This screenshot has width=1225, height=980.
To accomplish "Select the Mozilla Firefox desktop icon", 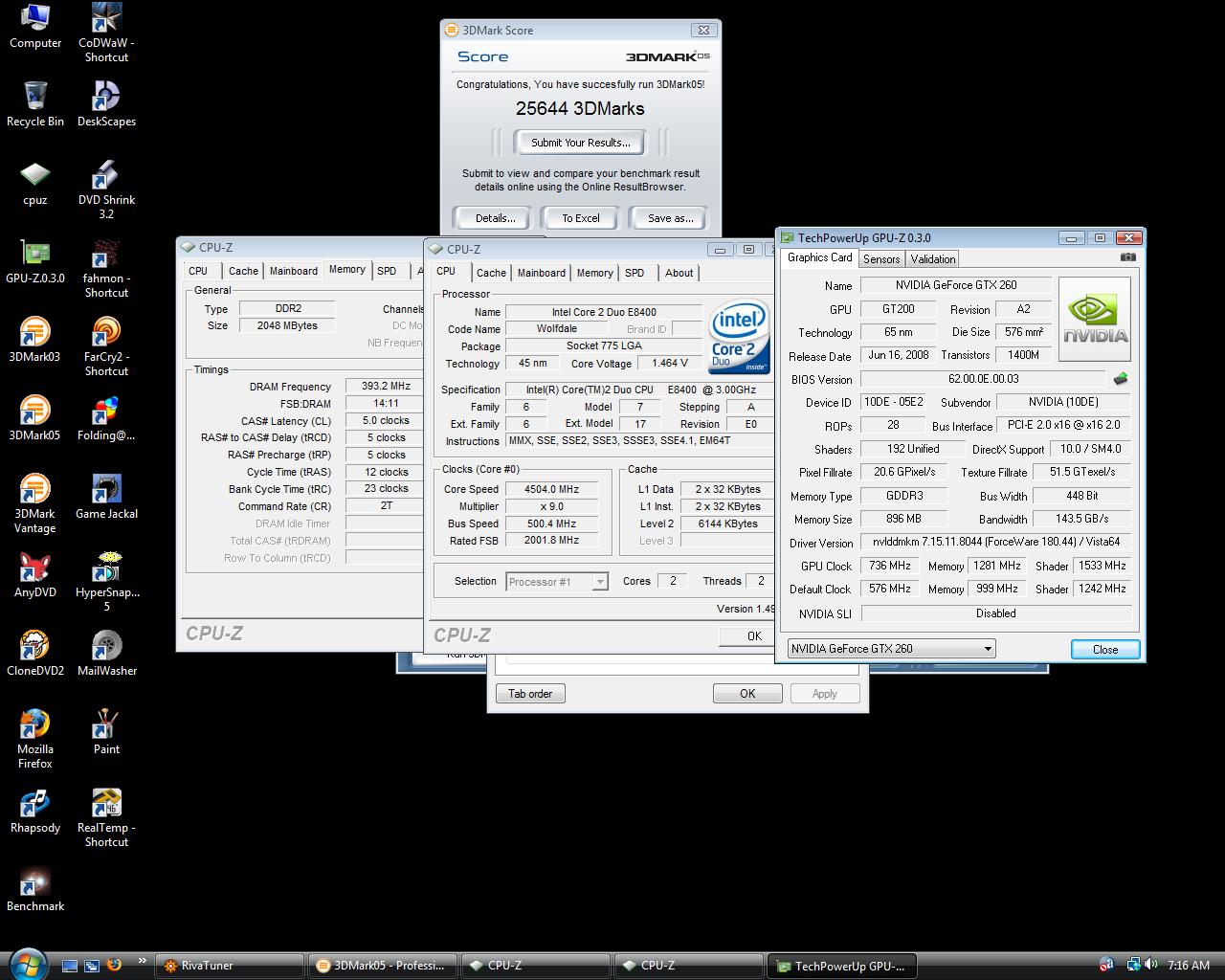I will coord(35,739).
